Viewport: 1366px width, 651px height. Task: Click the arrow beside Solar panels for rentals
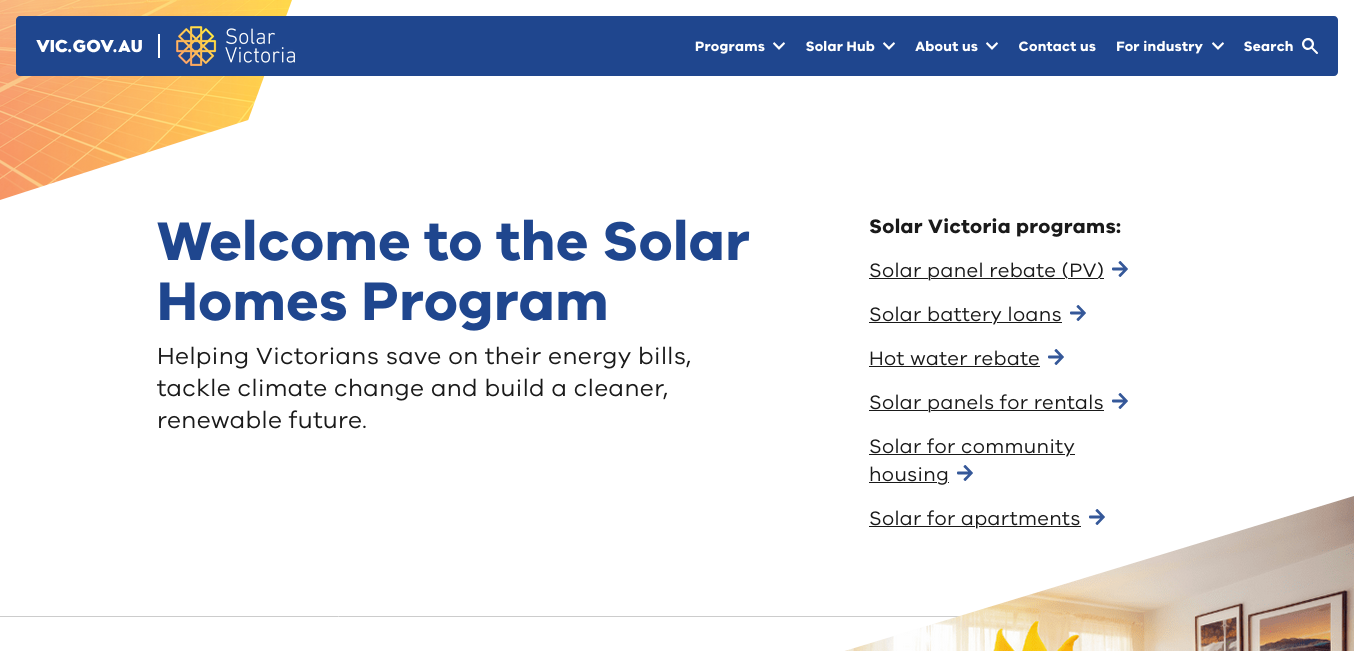[x=1120, y=401]
